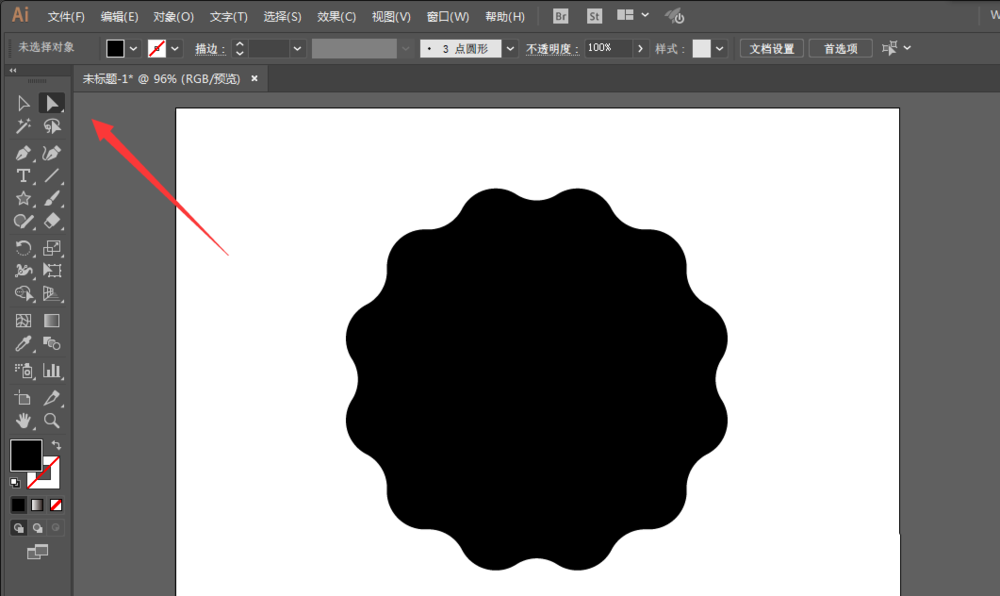The width and height of the screenshot is (1000, 596).
Task: Open the 描边 stroke panel link
Action: tap(210, 49)
